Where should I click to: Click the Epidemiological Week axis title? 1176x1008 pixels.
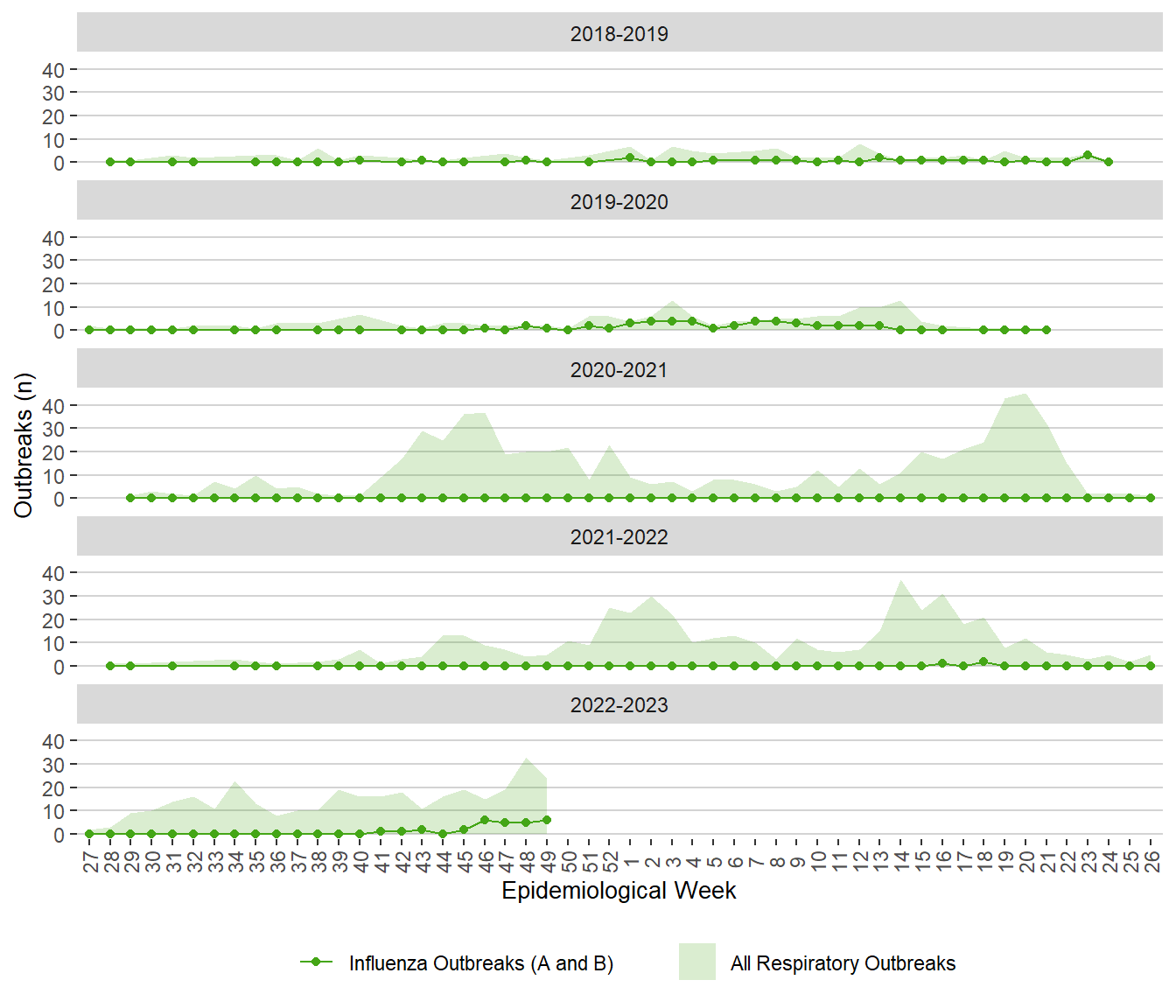point(619,891)
